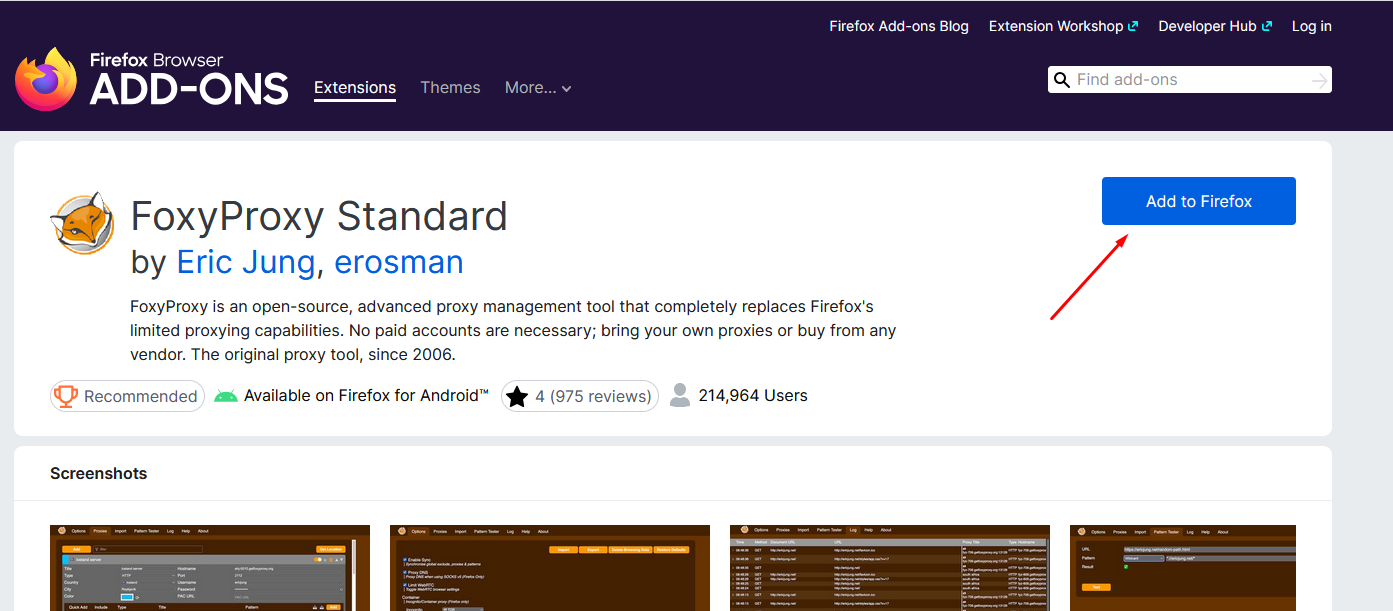Click the green Android robot icon

tap(226, 396)
